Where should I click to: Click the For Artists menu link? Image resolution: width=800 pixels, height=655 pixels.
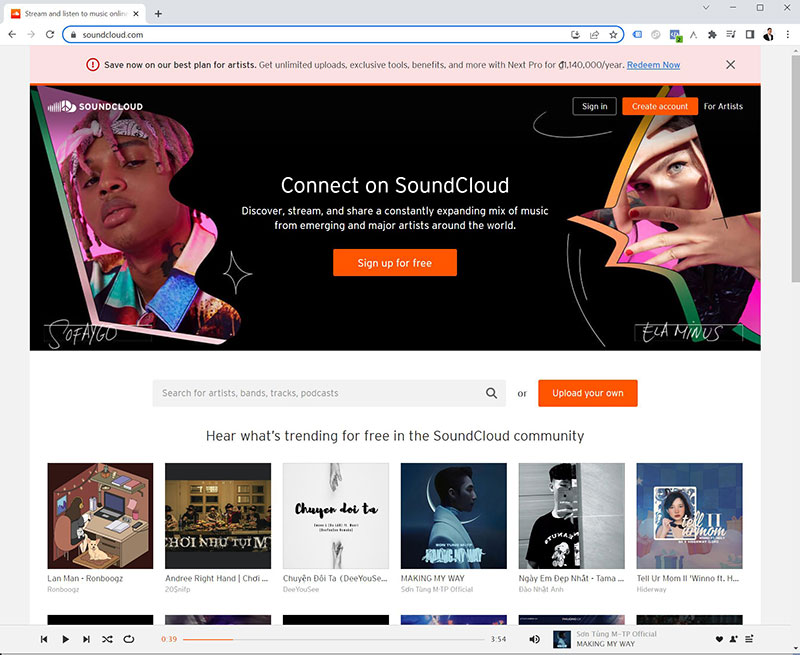(723, 106)
